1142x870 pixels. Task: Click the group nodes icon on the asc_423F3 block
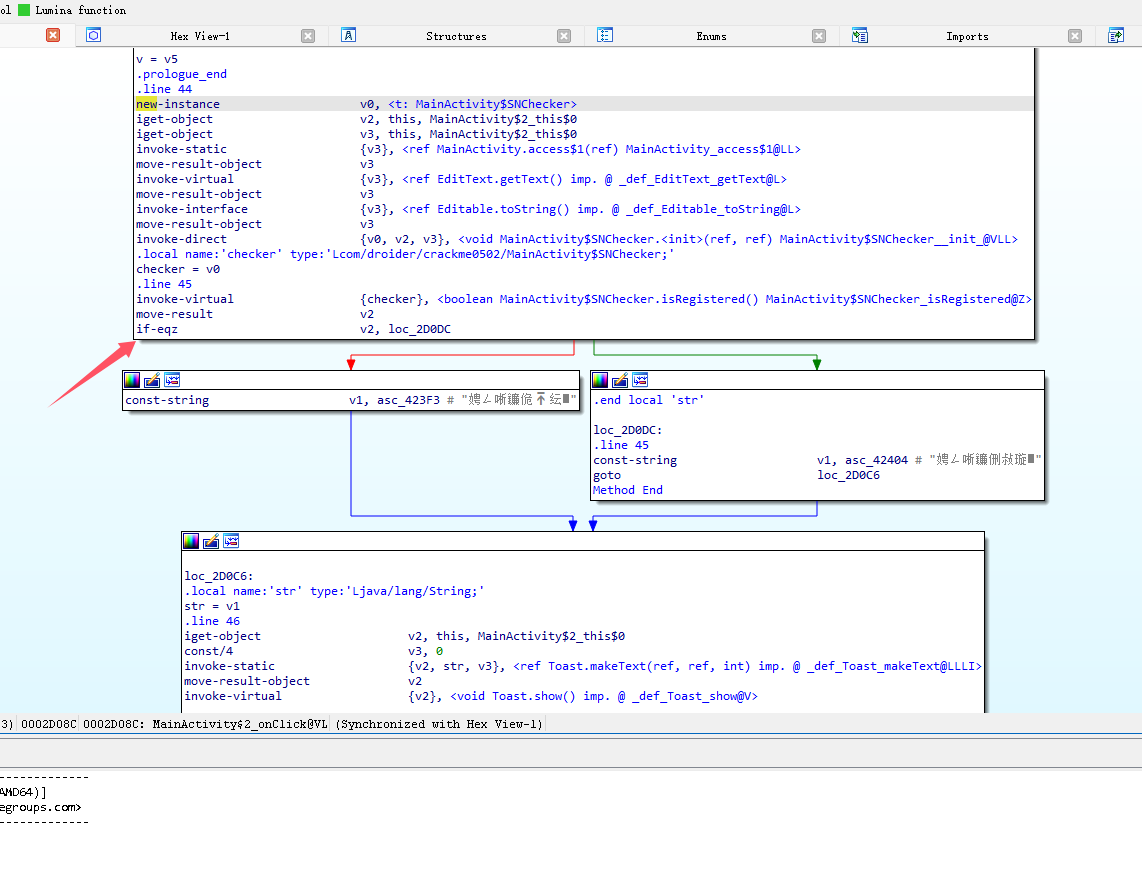[172, 380]
